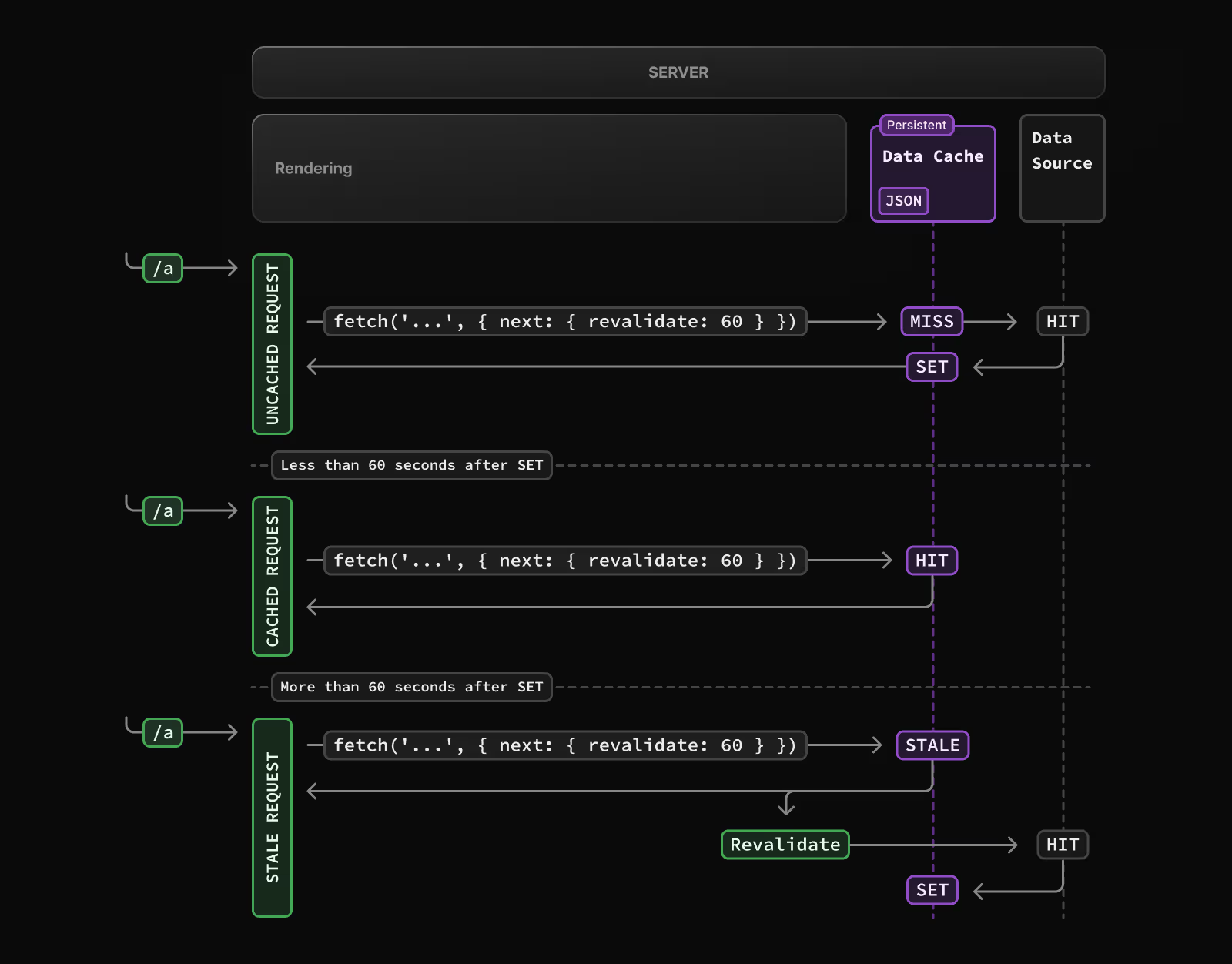
Task: Click the HIT badge next to Data Source
Action: [1063, 321]
